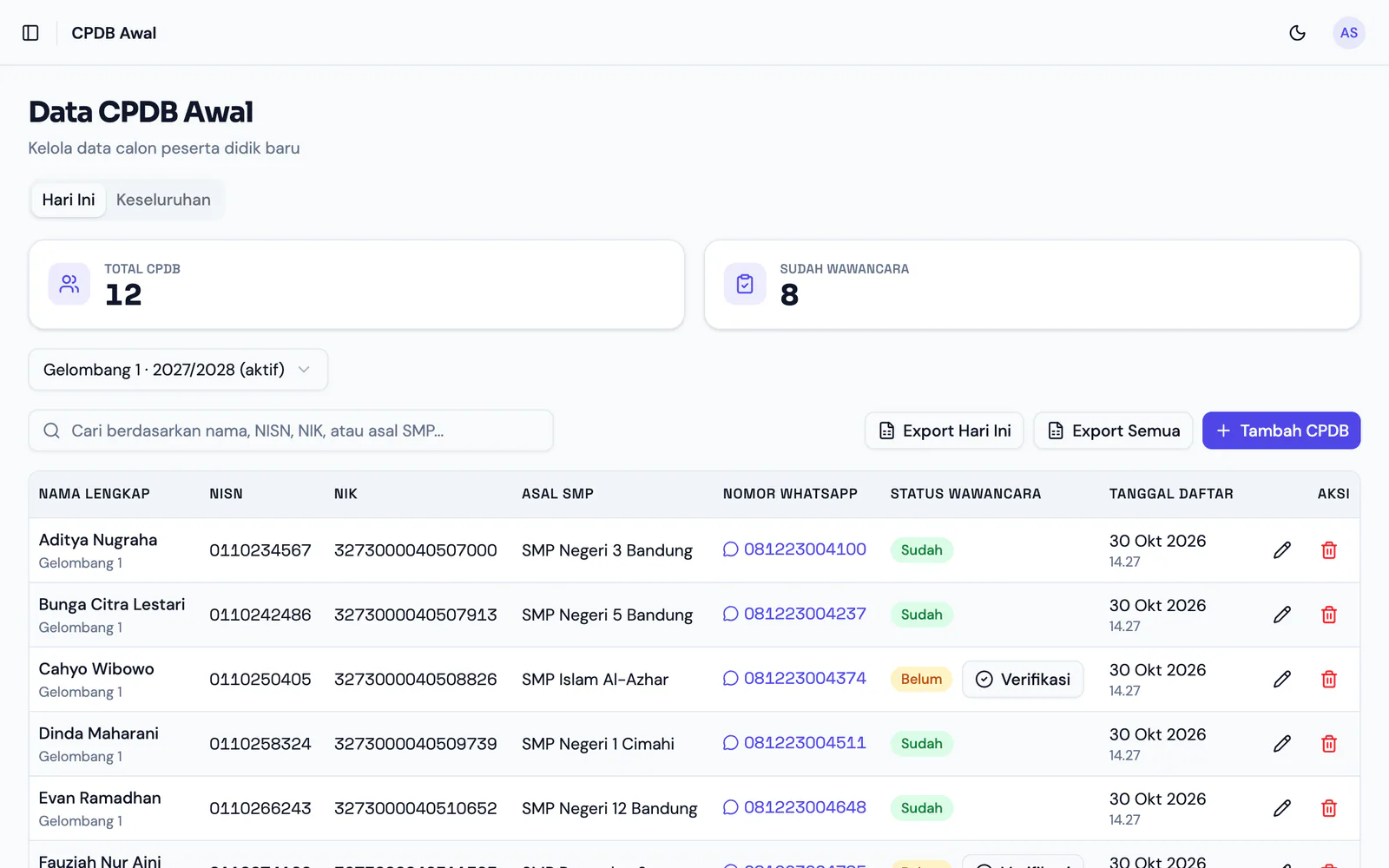Open the AS user avatar menu
This screenshot has height=868, width=1389.
tap(1348, 33)
